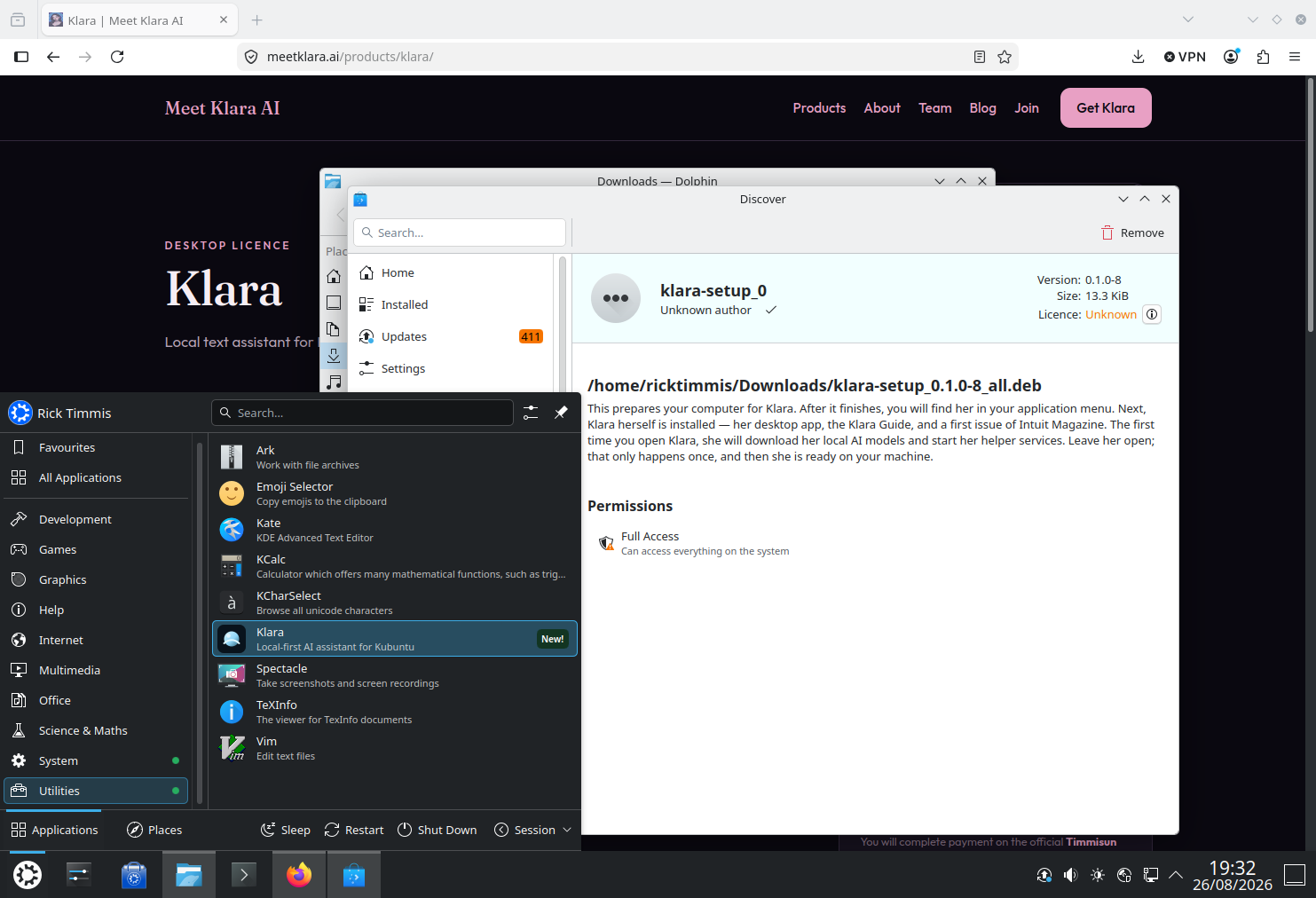Click Sleep in the launcher

(x=285, y=830)
